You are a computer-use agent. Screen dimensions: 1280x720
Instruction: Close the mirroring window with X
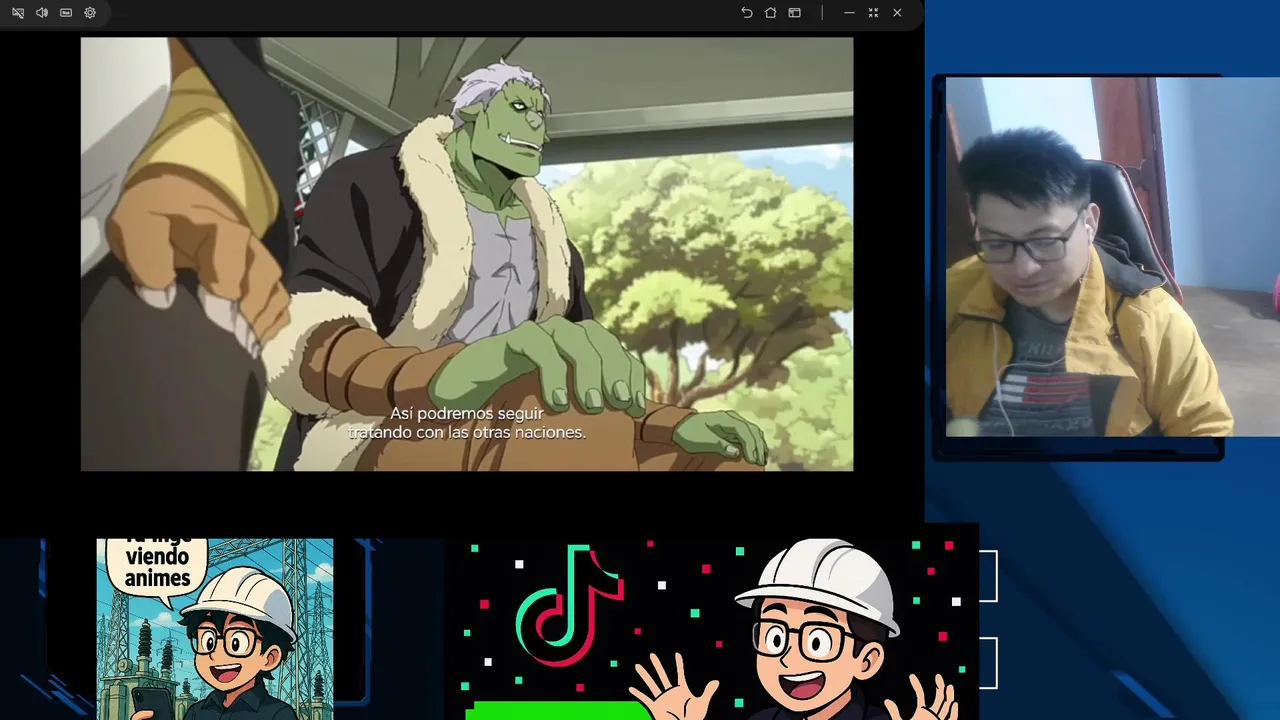pyautogui.click(x=897, y=13)
